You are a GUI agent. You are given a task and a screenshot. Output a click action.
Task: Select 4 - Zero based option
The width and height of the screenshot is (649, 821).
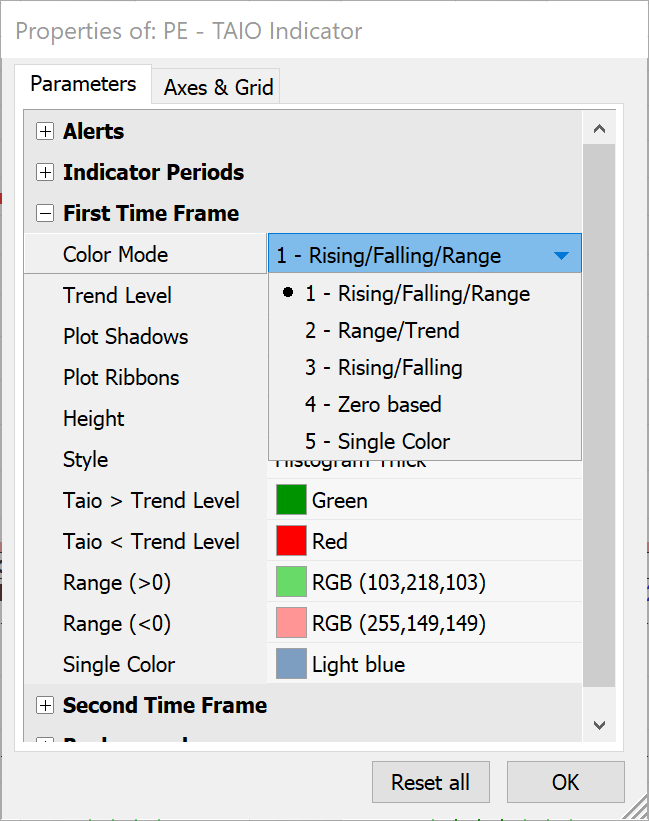pyautogui.click(x=373, y=405)
